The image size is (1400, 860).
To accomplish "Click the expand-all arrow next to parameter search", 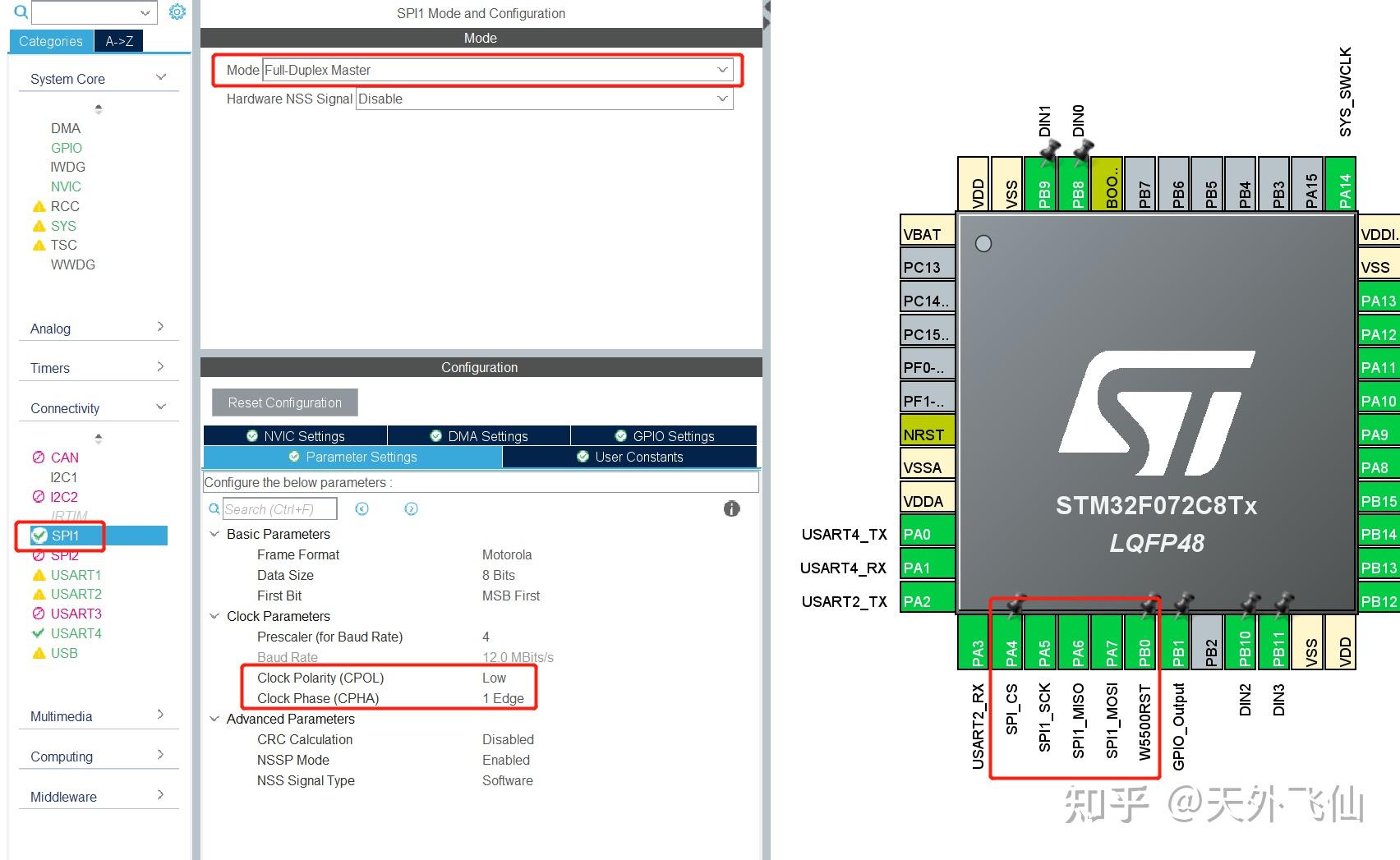I will pos(411,509).
